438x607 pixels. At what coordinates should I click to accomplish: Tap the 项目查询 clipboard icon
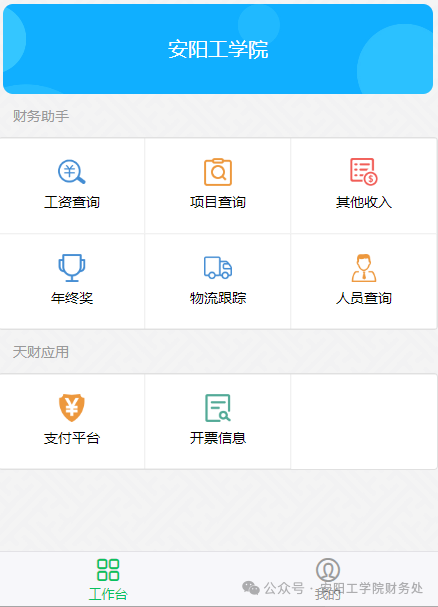coord(218,172)
